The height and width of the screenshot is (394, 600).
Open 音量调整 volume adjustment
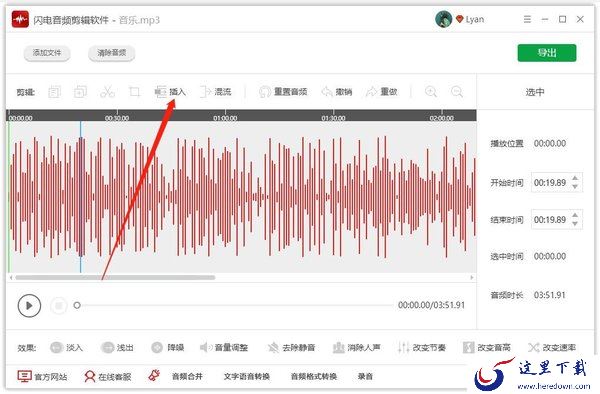pyautogui.click(x=224, y=347)
